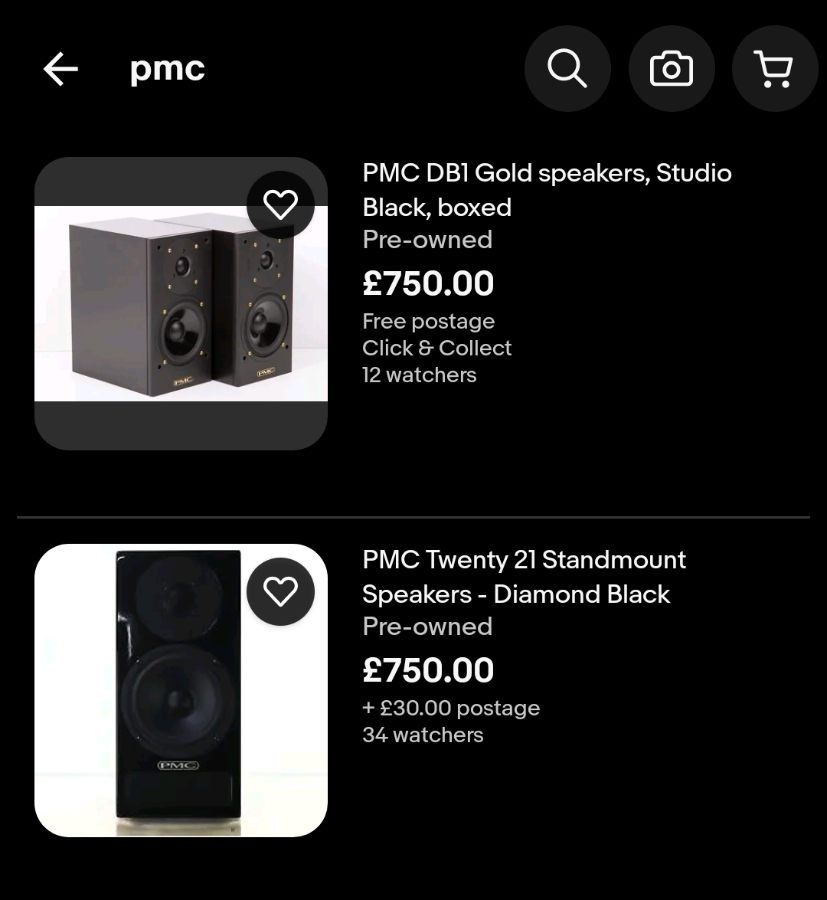Tap 'Click & Collect' on DB1 listing
Screen dimensions: 827x900
(x=436, y=348)
